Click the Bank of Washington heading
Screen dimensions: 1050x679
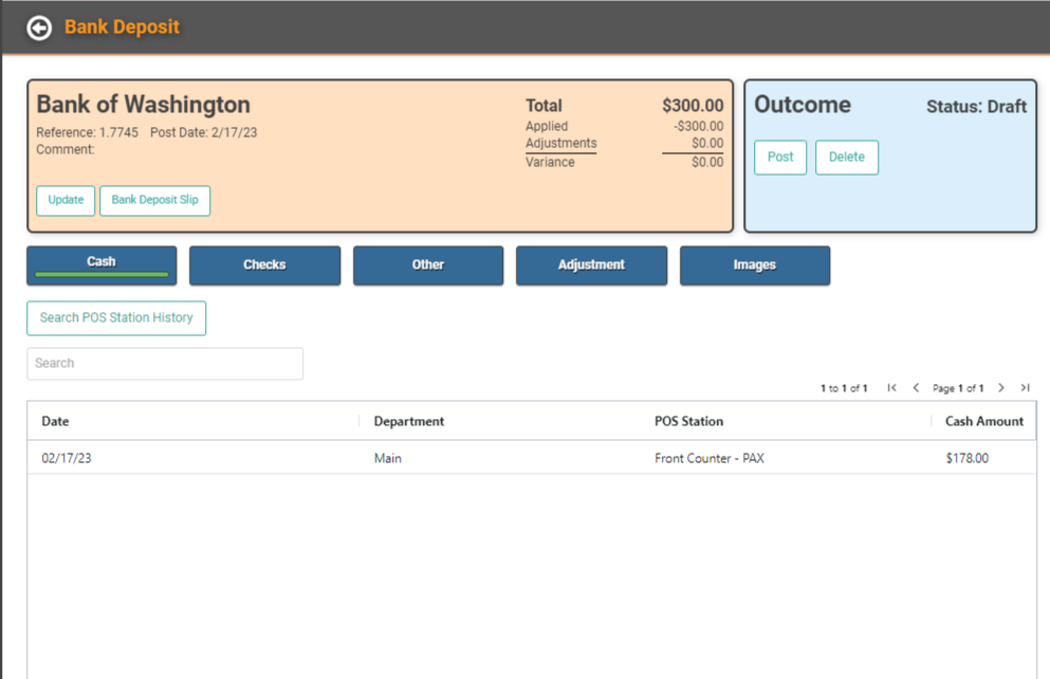143,104
